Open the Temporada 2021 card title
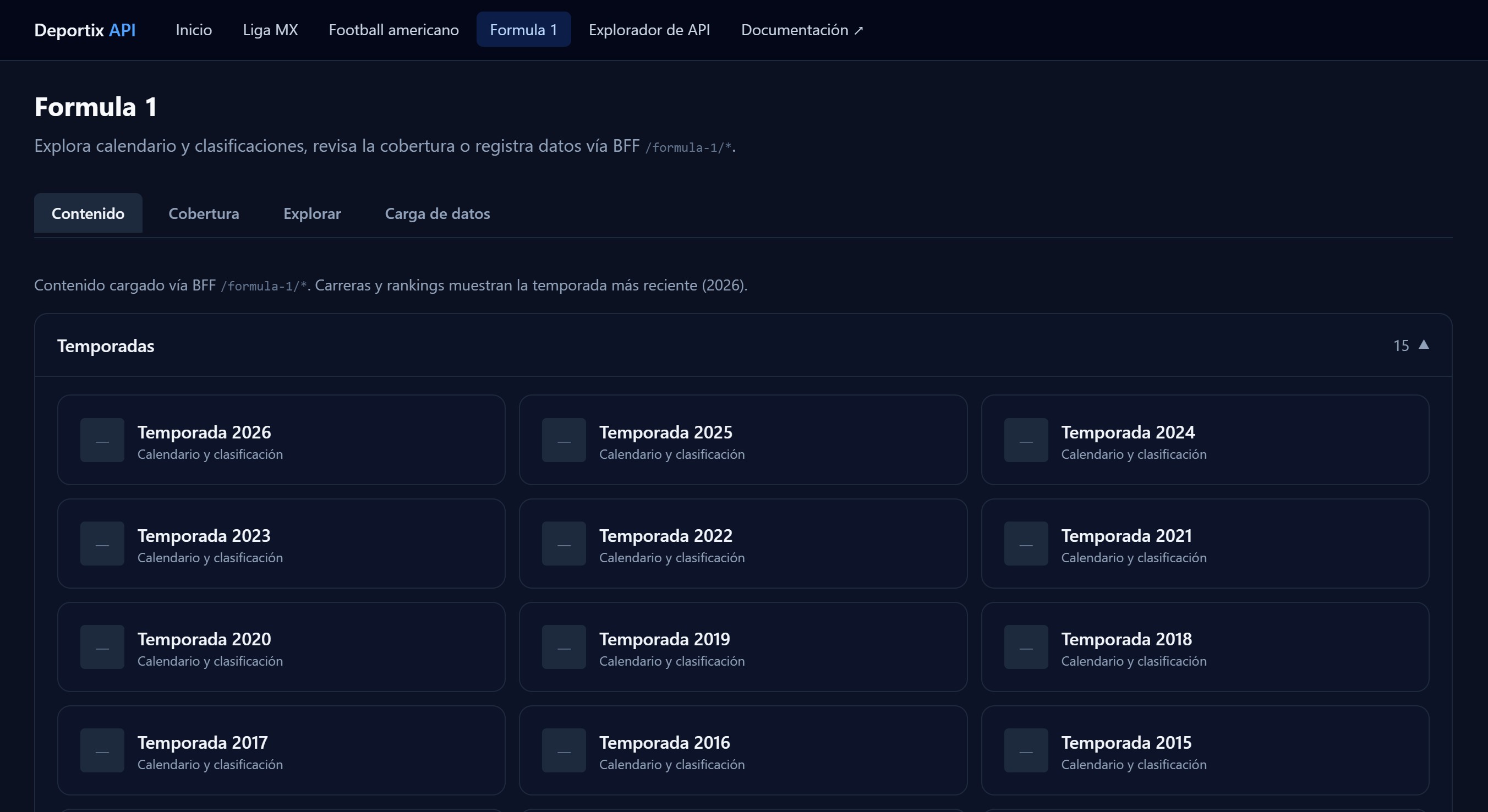The height and width of the screenshot is (812, 1488). (1126, 535)
